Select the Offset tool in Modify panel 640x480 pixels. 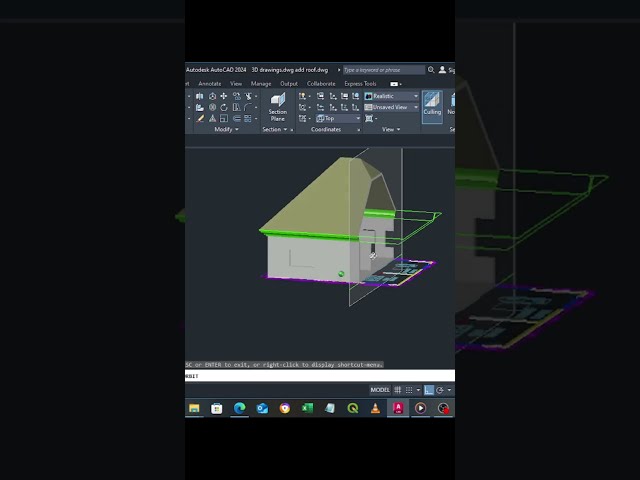237,118
